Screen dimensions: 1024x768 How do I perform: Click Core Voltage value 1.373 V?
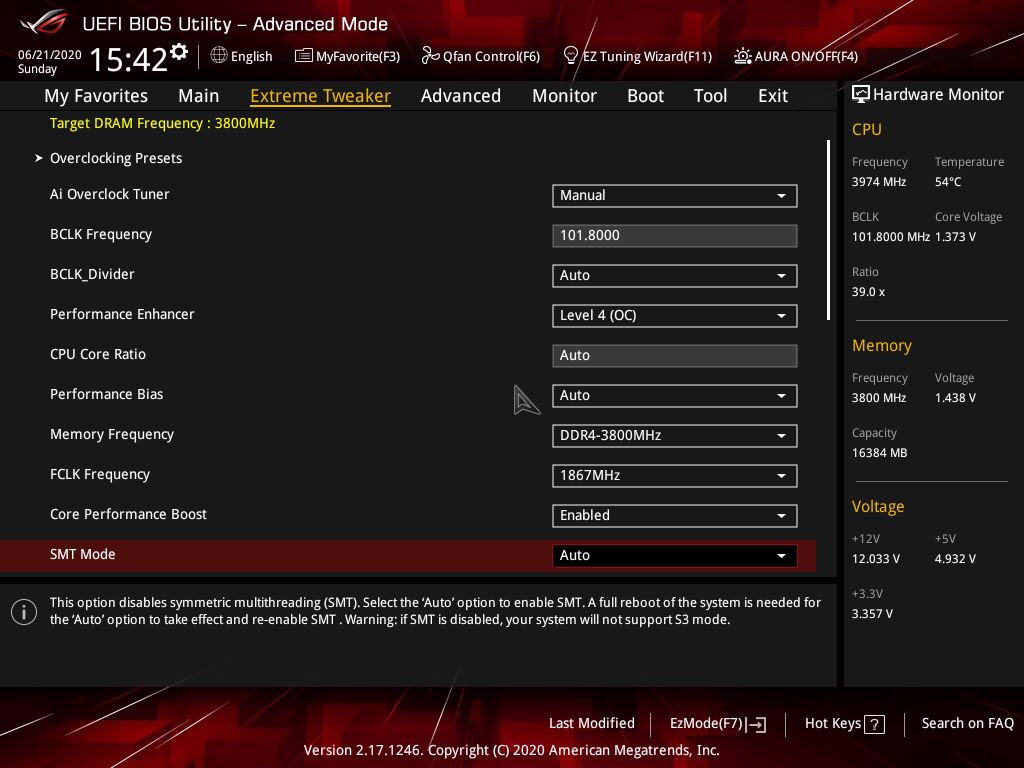pos(955,237)
